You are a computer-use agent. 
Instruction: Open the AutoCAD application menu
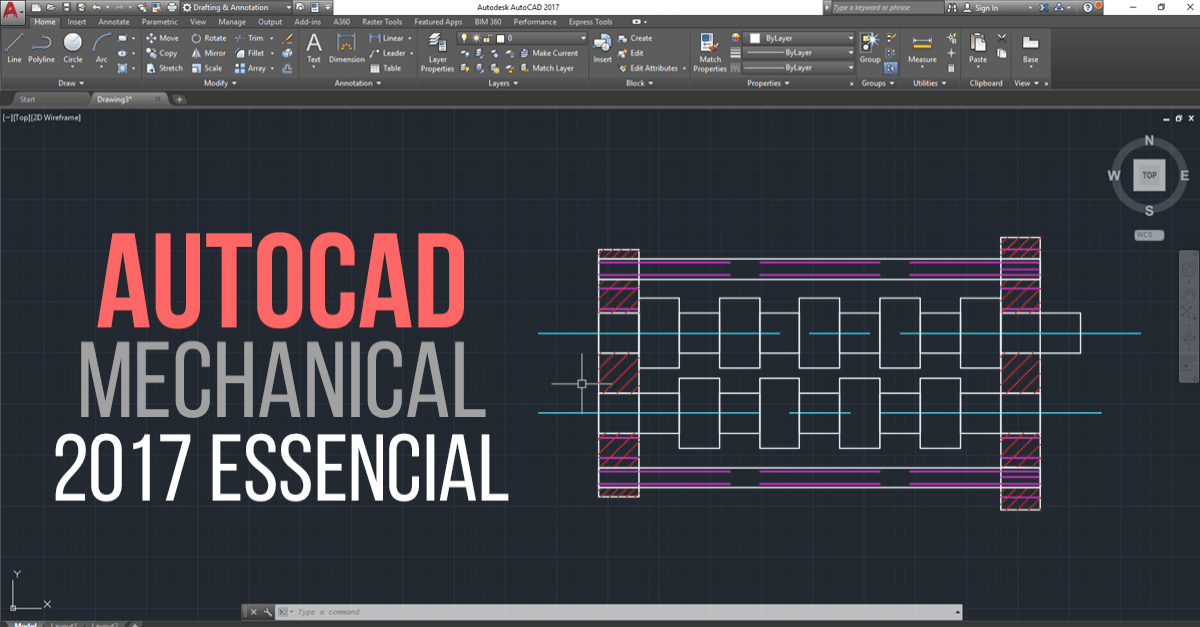click(13, 11)
